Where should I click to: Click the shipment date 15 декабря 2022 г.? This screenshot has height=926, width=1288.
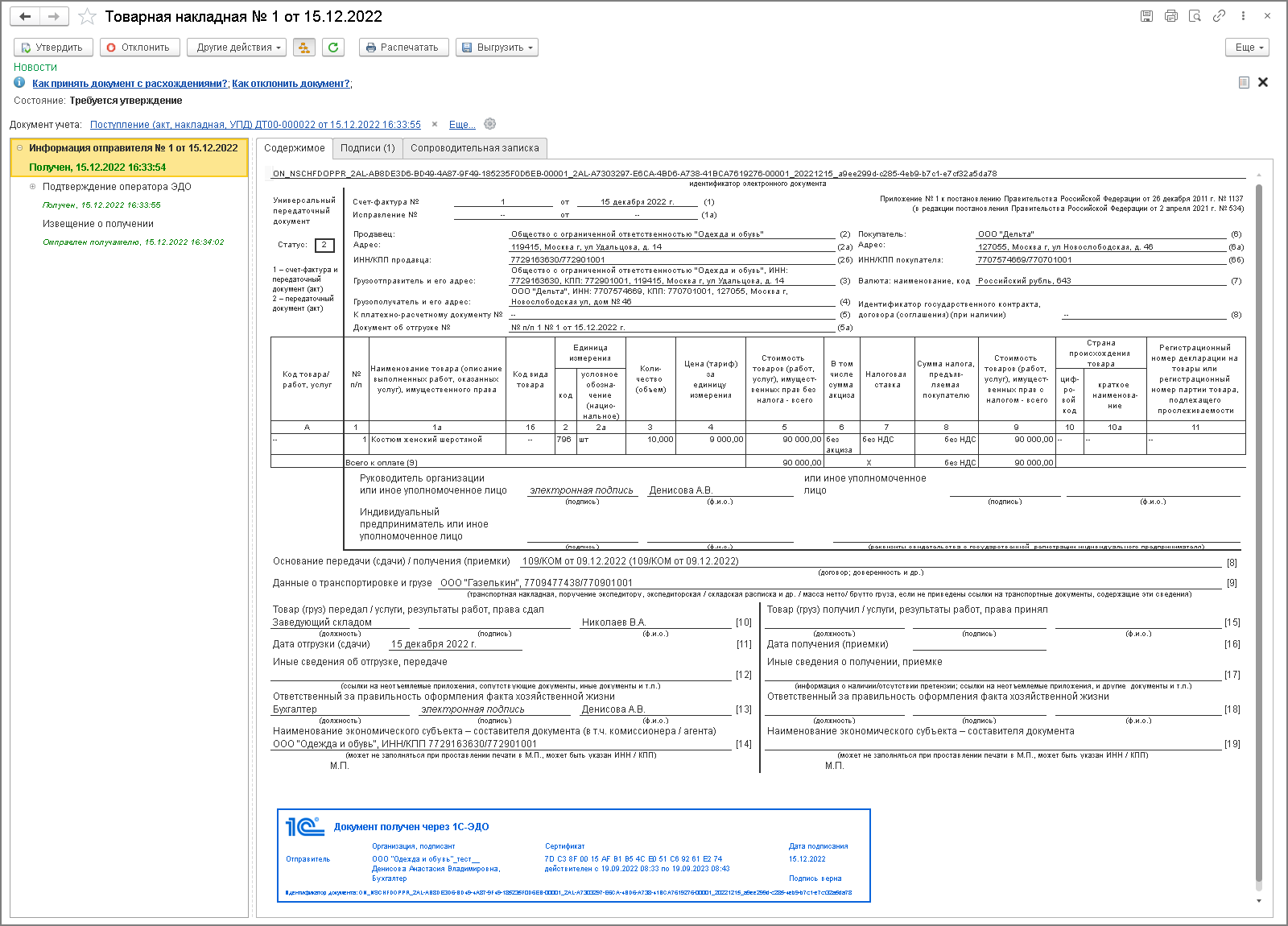pos(433,644)
